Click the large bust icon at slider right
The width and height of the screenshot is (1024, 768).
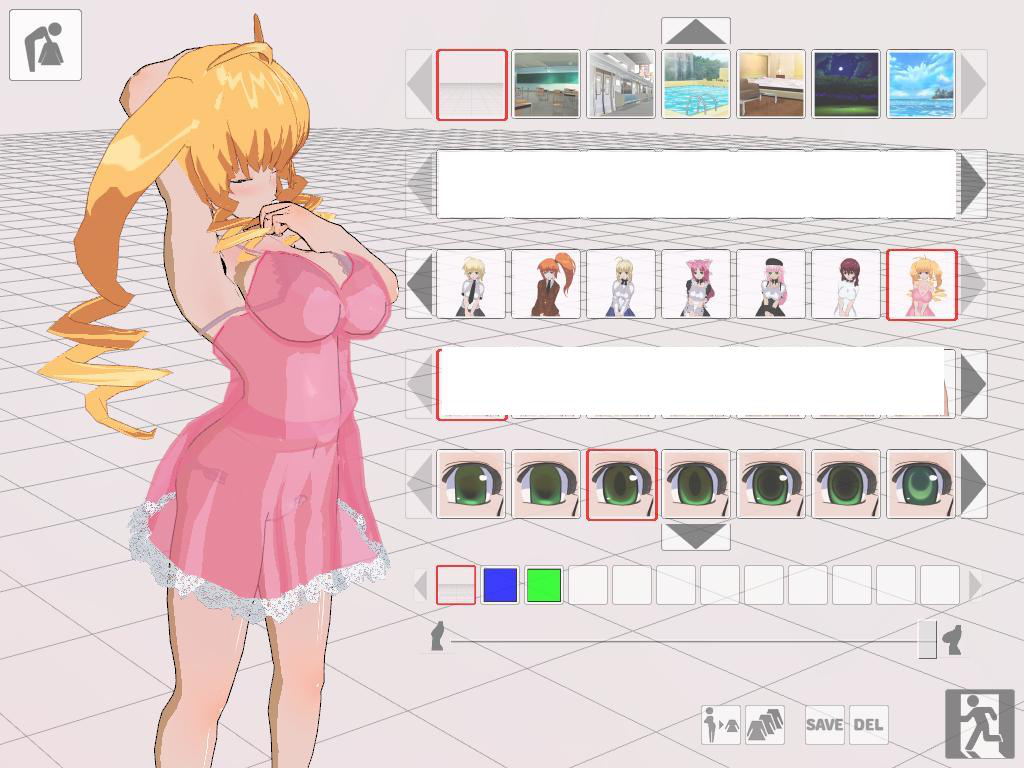point(953,639)
